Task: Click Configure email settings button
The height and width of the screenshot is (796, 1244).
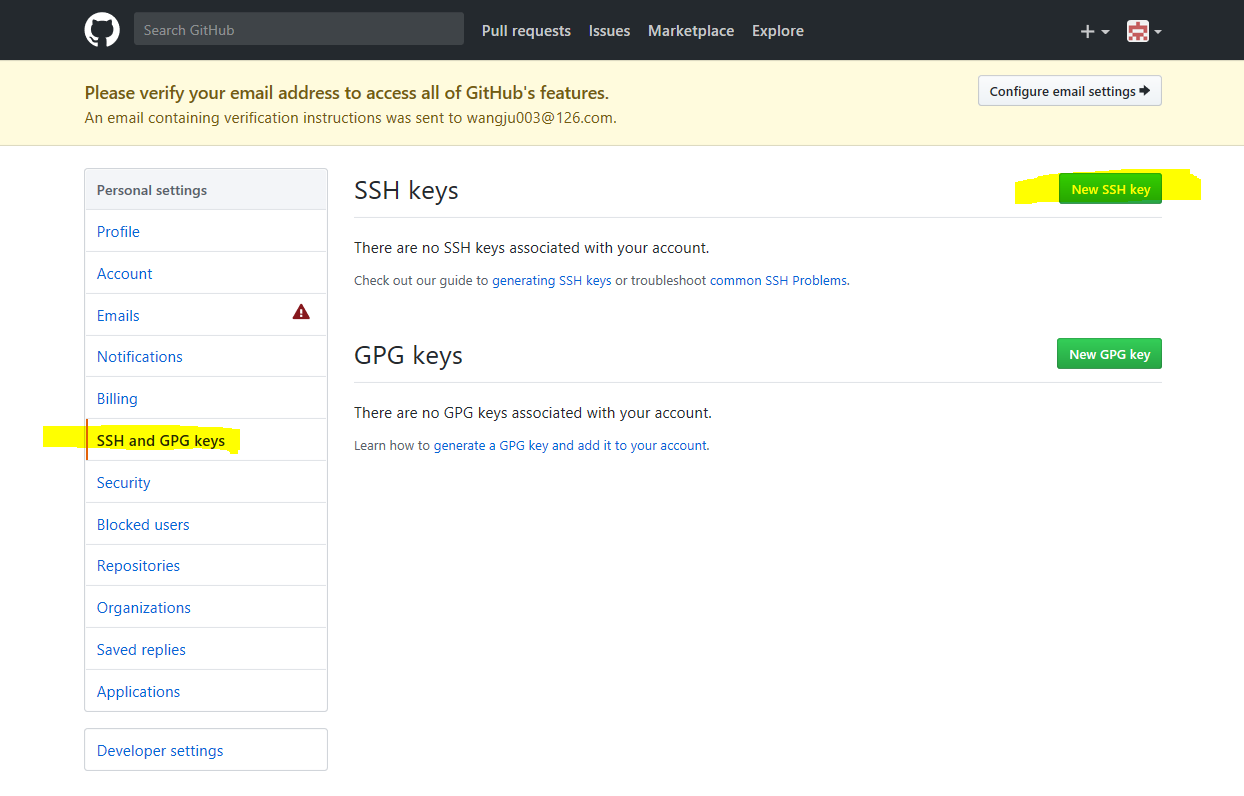Action: [1070, 91]
